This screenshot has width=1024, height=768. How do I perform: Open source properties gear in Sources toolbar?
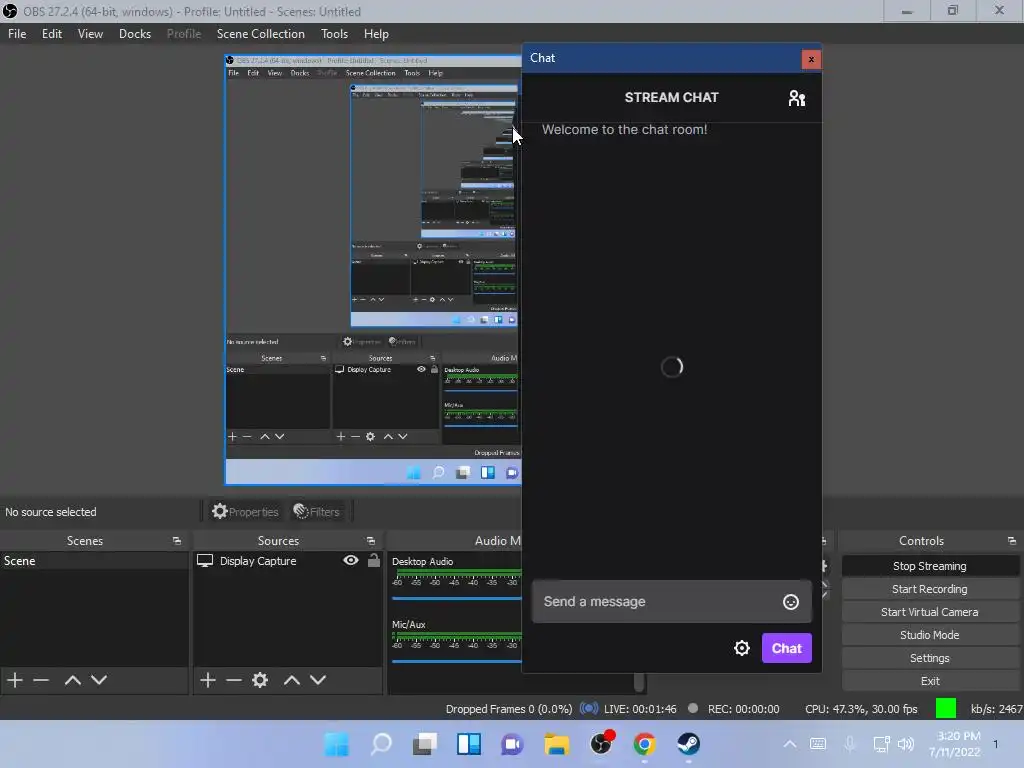point(260,680)
